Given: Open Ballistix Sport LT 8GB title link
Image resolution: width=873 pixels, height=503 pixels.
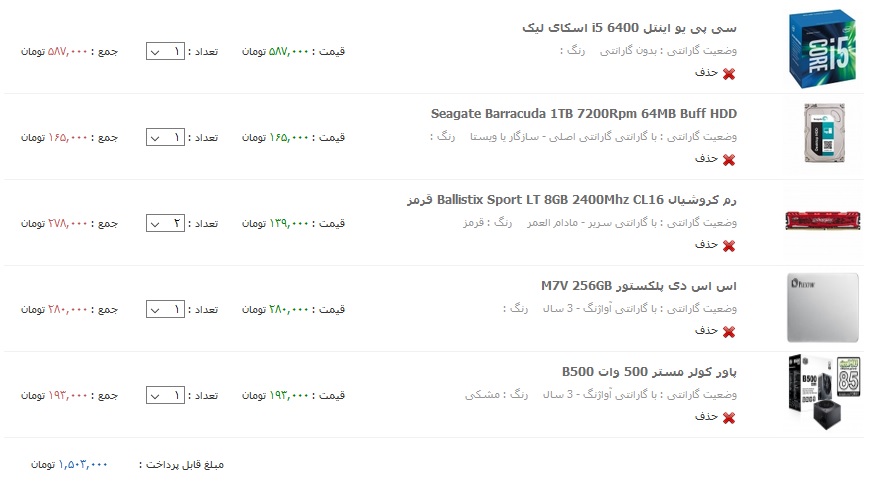Looking at the screenshot, I should (x=572, y=200).
